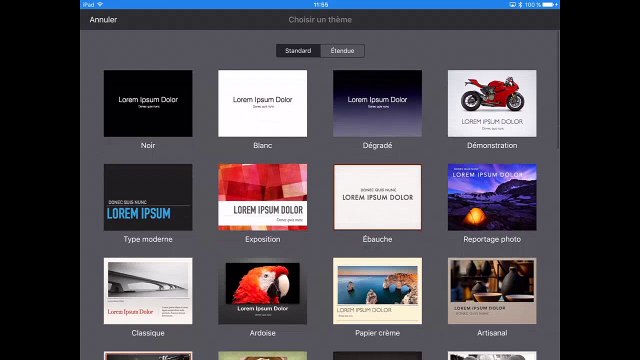Viewport: 640px width, 360px height.
Task: Select the Artisanal pottery theme thumbnail
Action: [492, 291]
